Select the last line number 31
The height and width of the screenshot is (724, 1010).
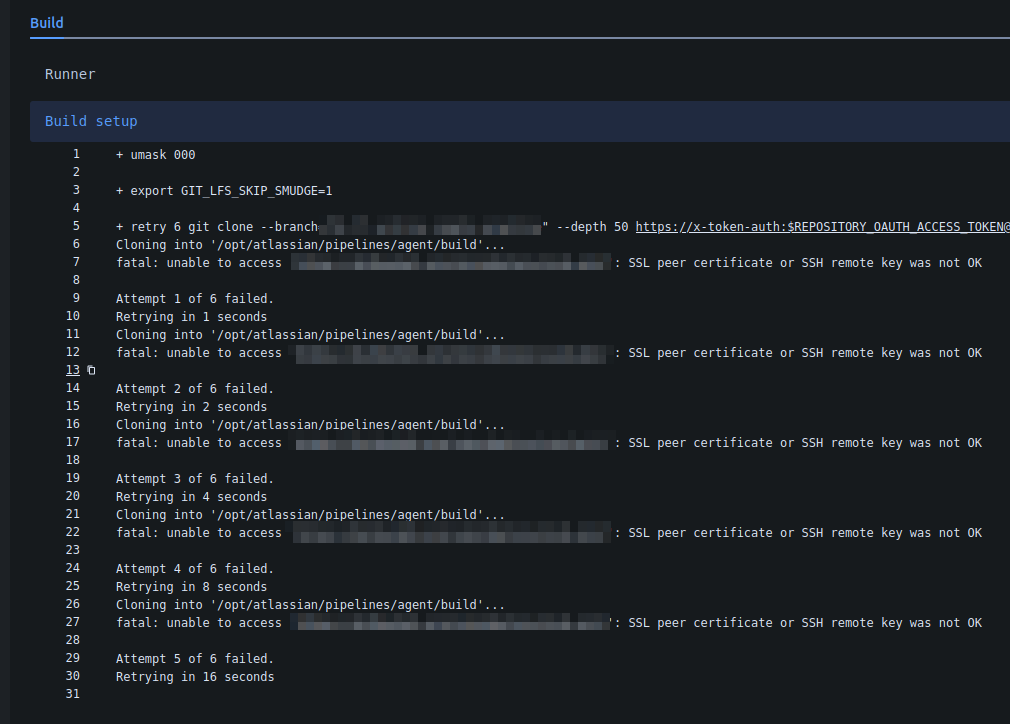pyautogui.click(x=73, y=693)
